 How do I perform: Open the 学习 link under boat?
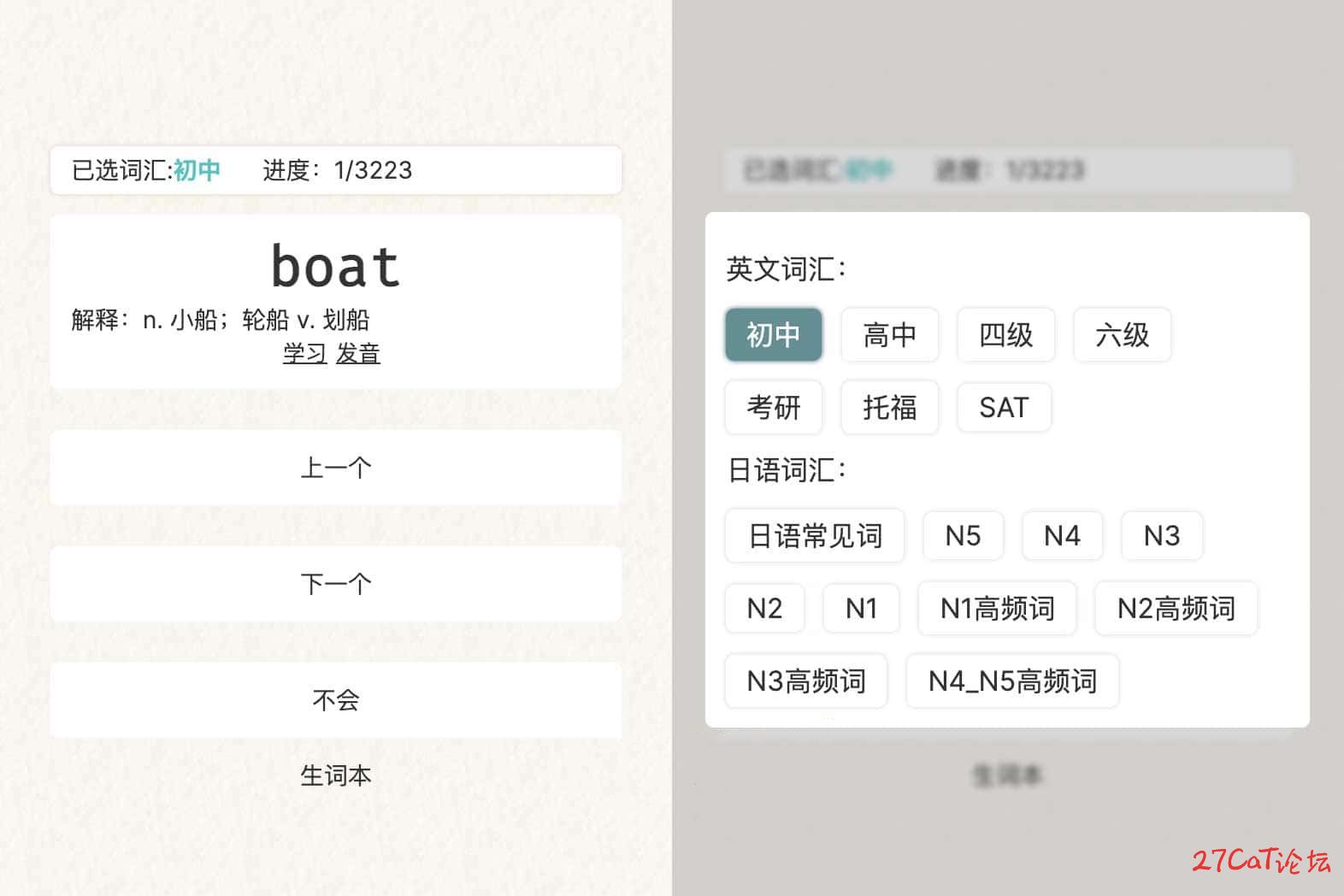pos(305,352)
